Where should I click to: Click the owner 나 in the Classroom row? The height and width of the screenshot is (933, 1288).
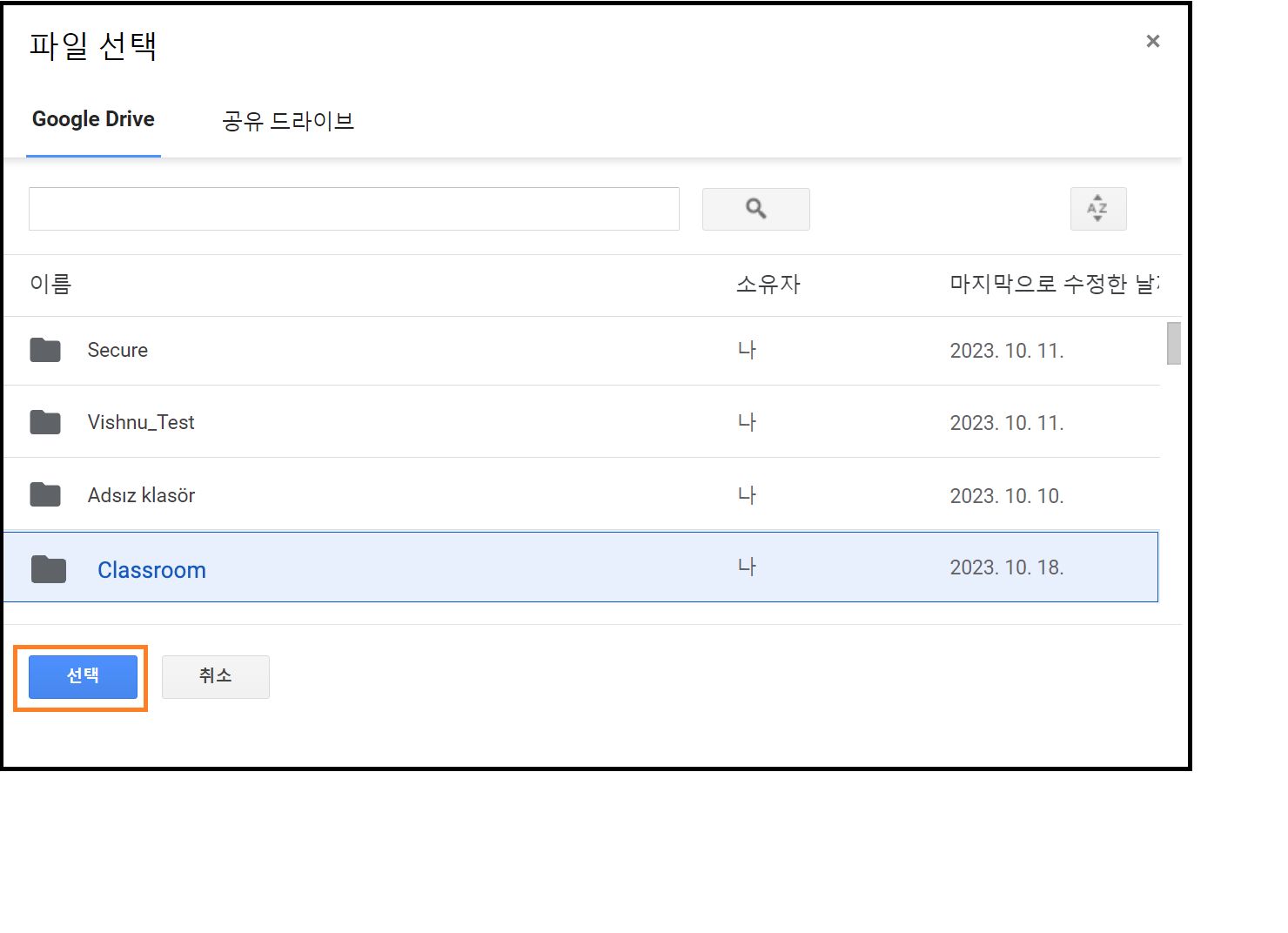pyautogui.click(x=747, y=567)
